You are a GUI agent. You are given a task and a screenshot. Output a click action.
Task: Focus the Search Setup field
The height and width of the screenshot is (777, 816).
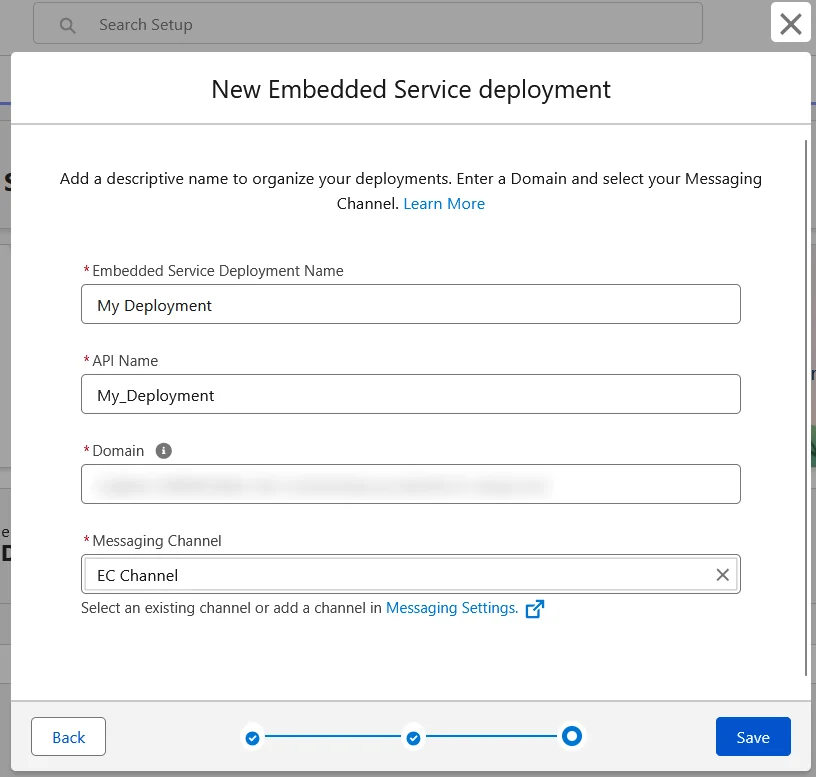click(x=380, y=25)
